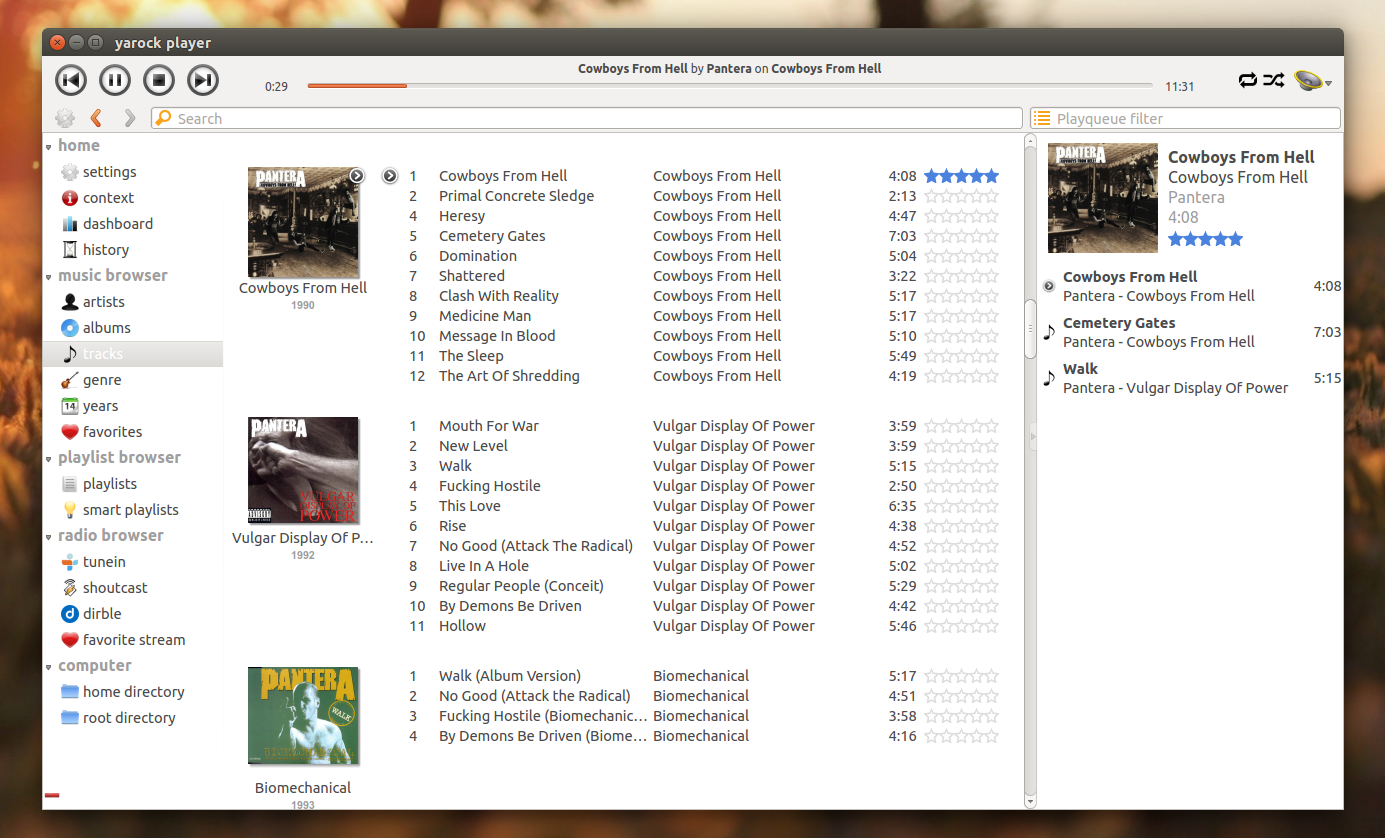
Task: Set star rating for Walk (Album Version)
Action: [961, 676]
